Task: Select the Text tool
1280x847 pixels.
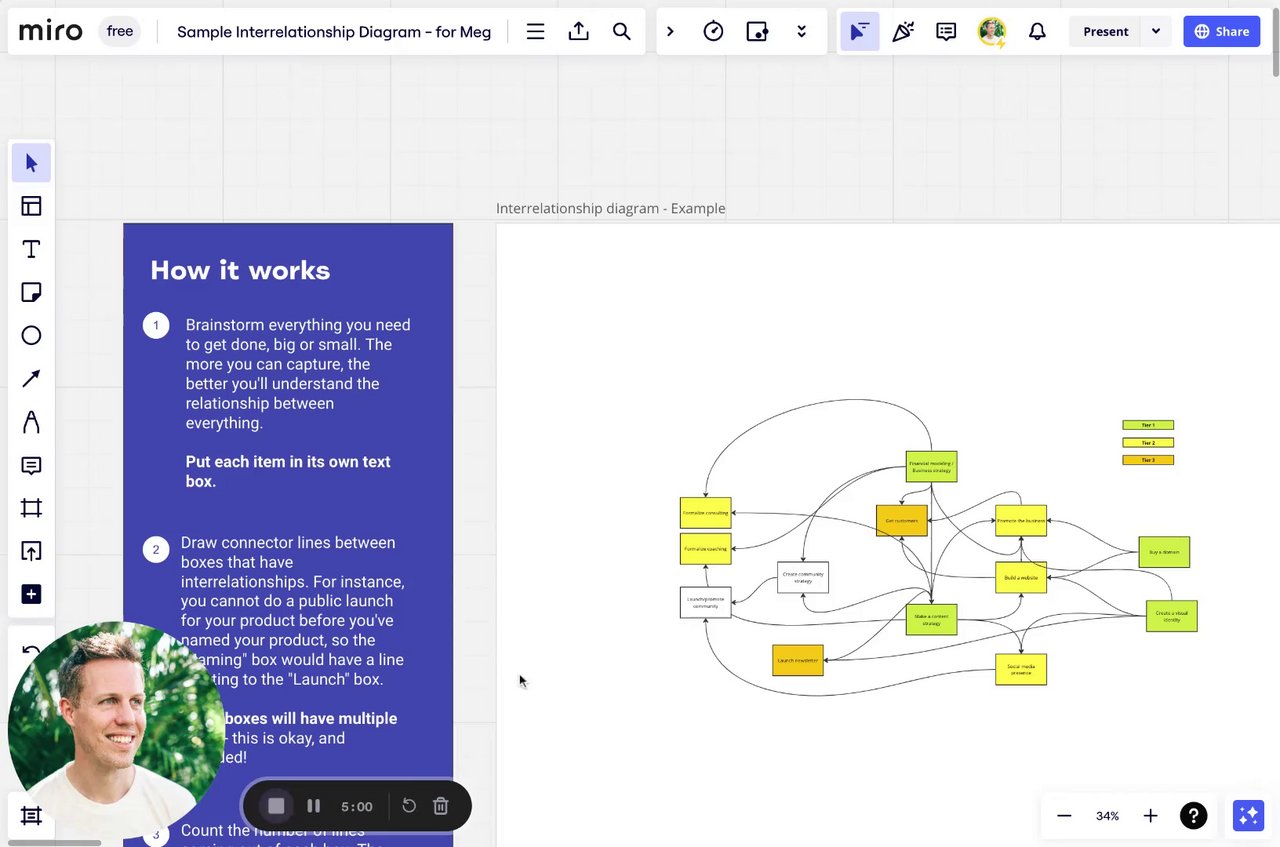Action: pos(31,249)
